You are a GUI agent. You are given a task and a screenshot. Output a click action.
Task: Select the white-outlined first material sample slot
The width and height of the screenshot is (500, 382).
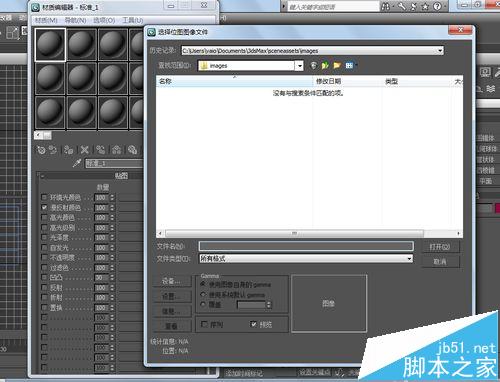click(50, 45)
